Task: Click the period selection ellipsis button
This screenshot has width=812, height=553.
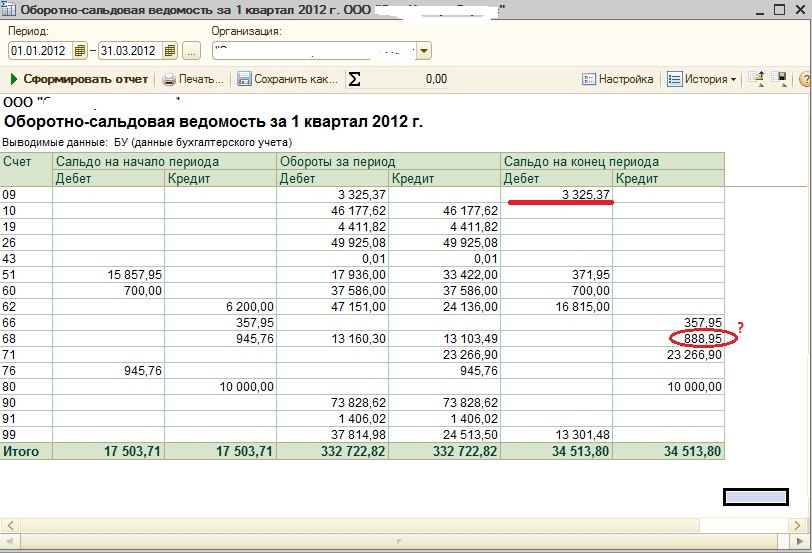Action: tap(192, 51)
